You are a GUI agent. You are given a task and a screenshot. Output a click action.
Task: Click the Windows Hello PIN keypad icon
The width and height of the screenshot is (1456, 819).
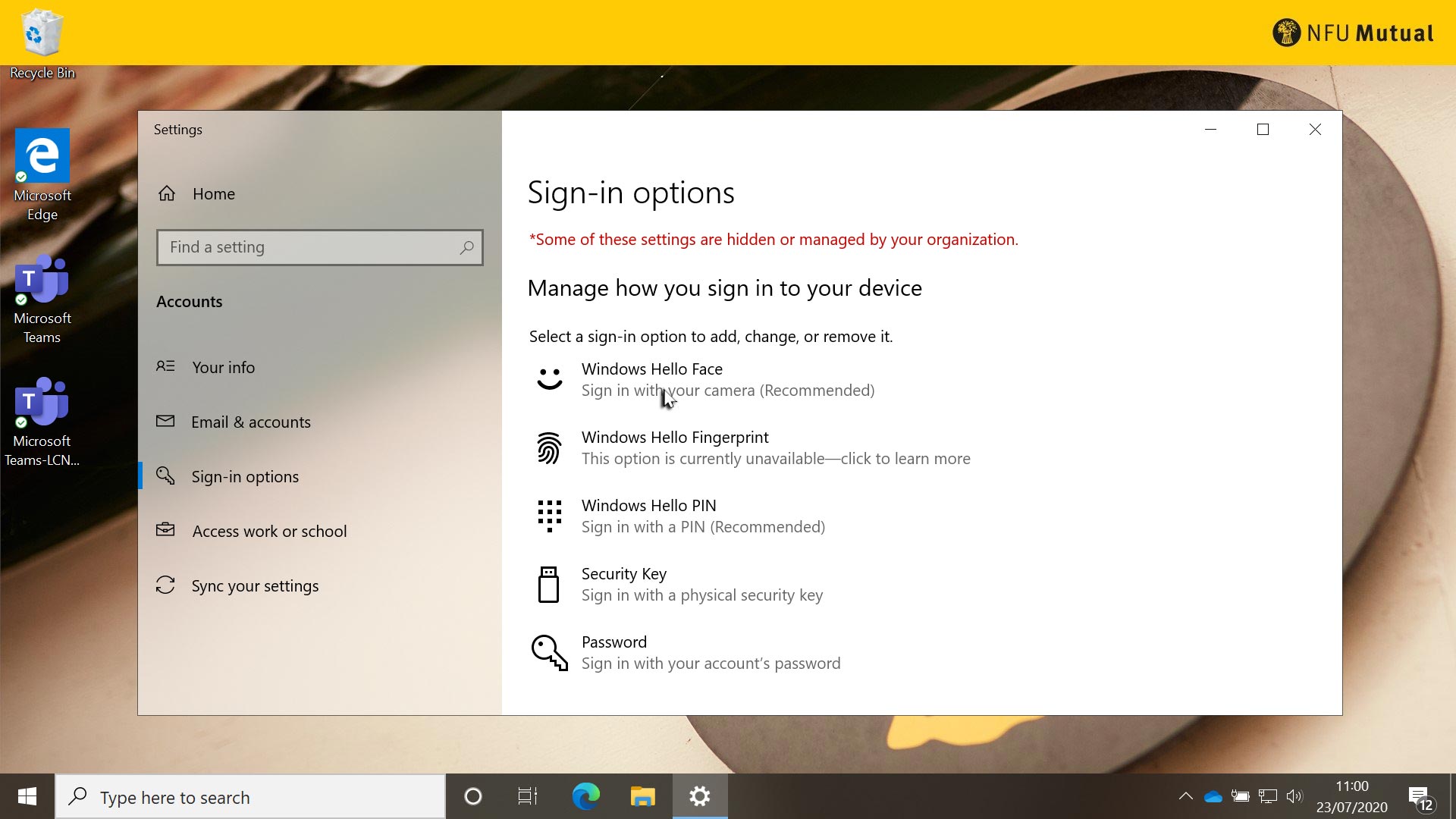tap(549, 516)
